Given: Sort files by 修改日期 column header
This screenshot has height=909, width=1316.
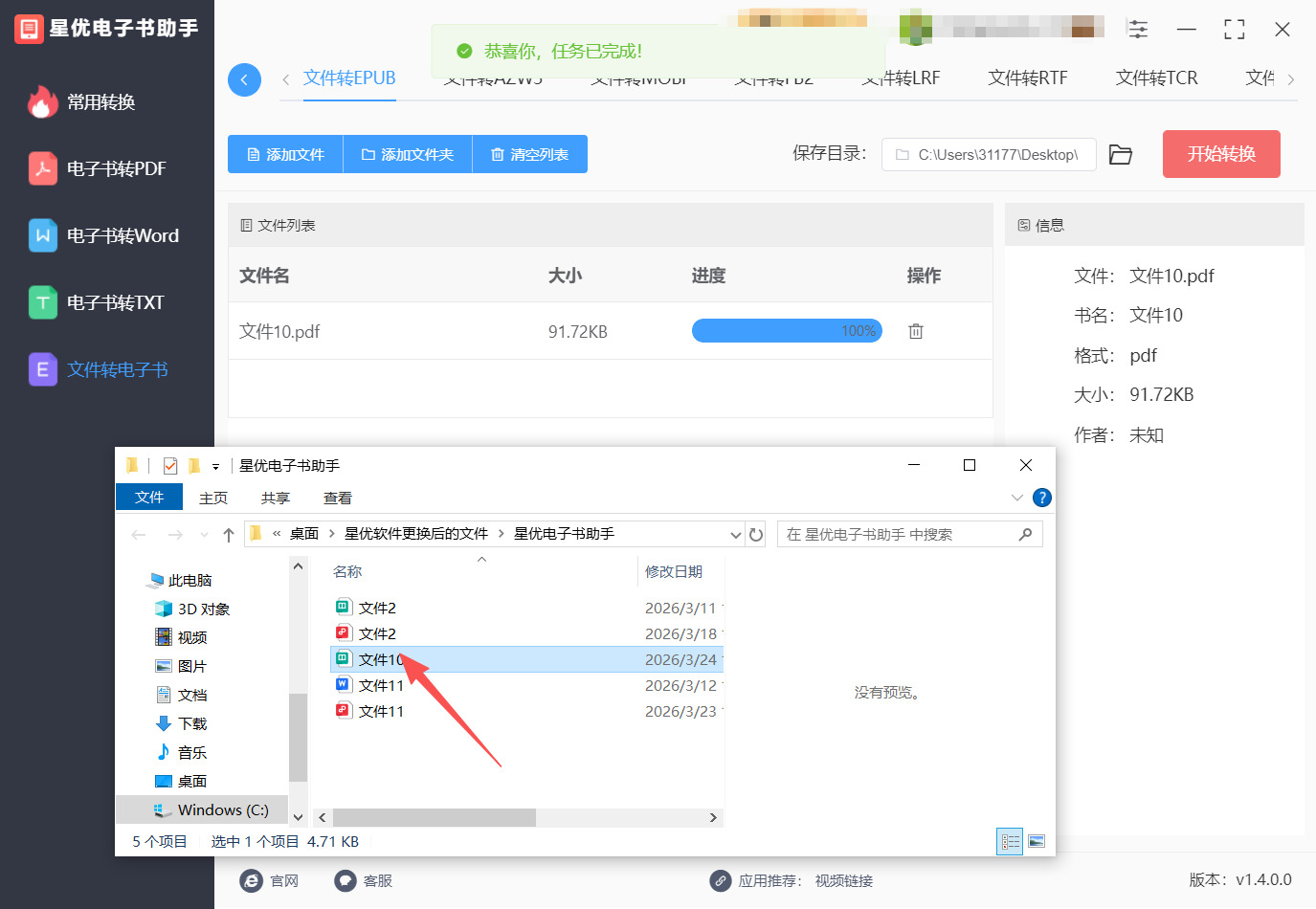Looking at the screenshot, I should [674, 572].
